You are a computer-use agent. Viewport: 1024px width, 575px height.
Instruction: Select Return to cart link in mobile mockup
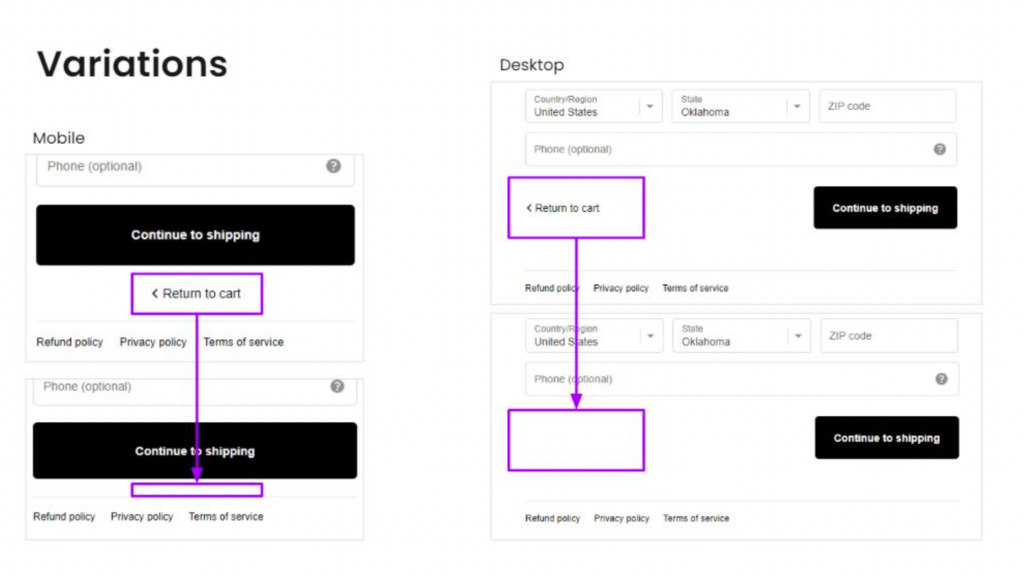pyautogui.click(x=196, y=294)
